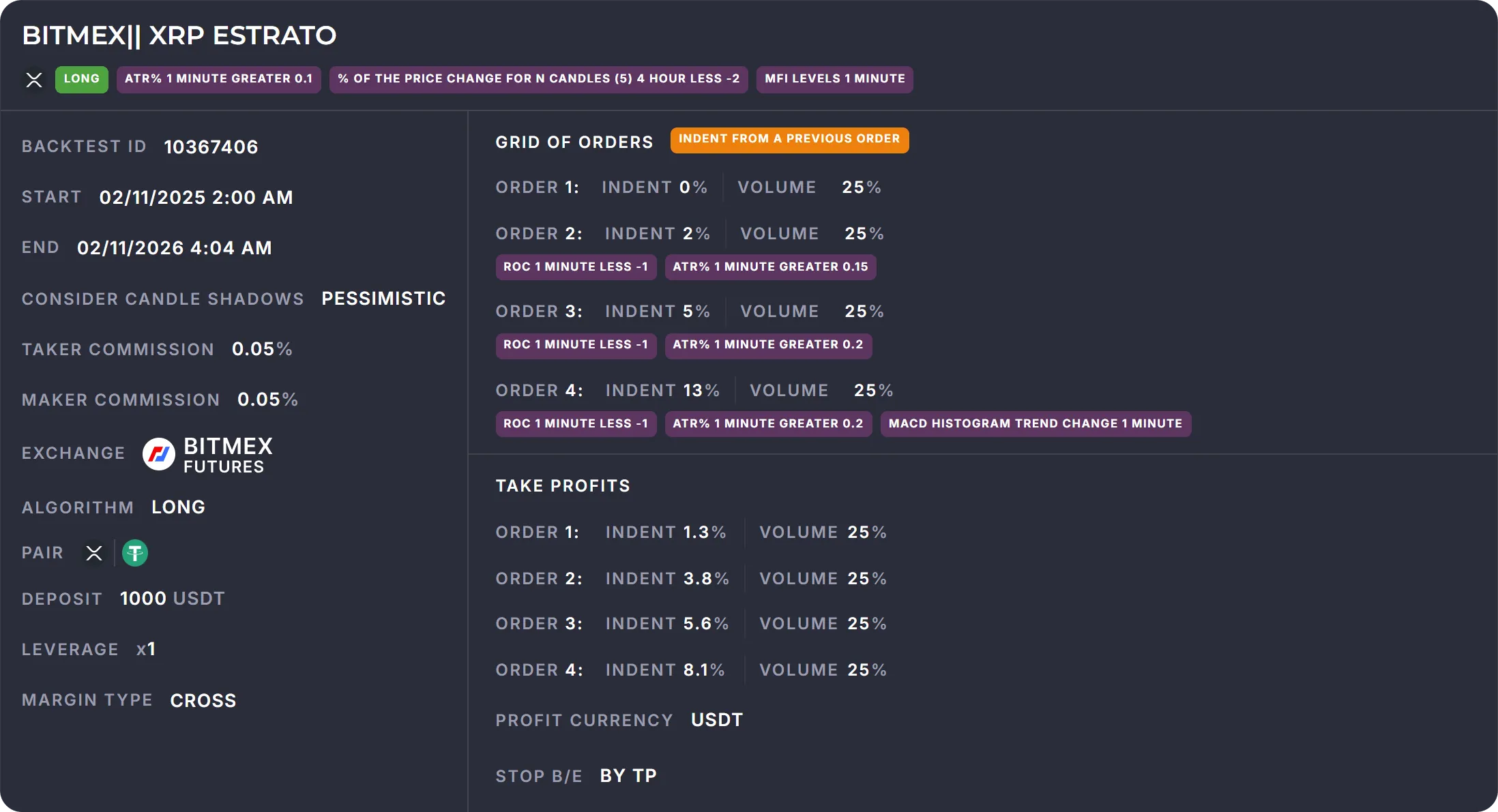The image size is (1498, 812).
Task: Click the XRP icon in the header
Action: click(x=34, y=80)
